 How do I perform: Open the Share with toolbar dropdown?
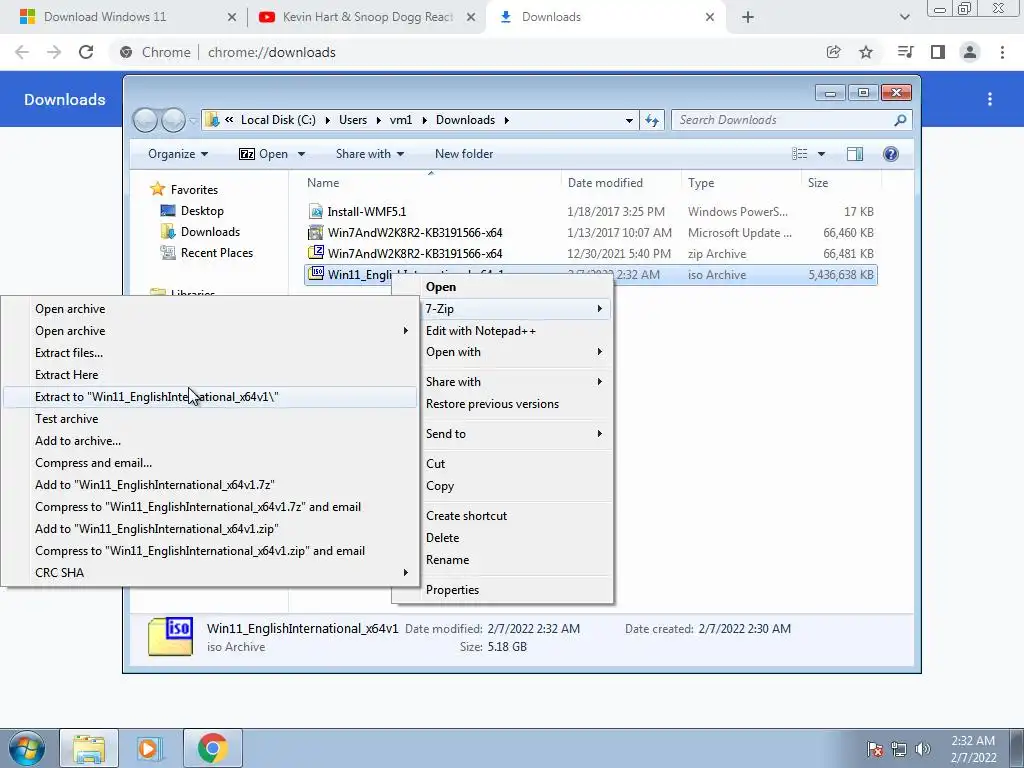tap(370, 154)
